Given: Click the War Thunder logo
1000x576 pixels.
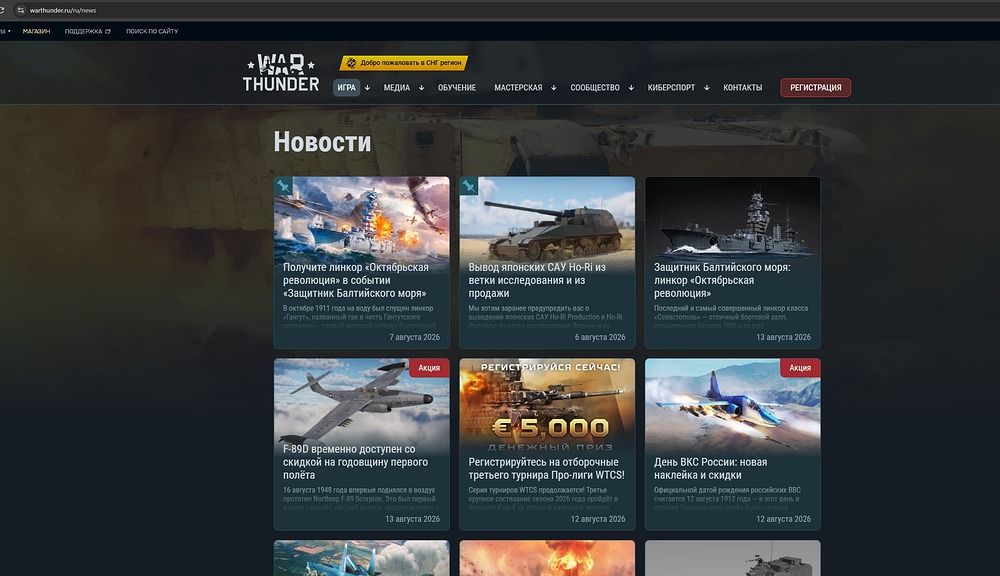Looking at the screenshot, I should point(281,73).
